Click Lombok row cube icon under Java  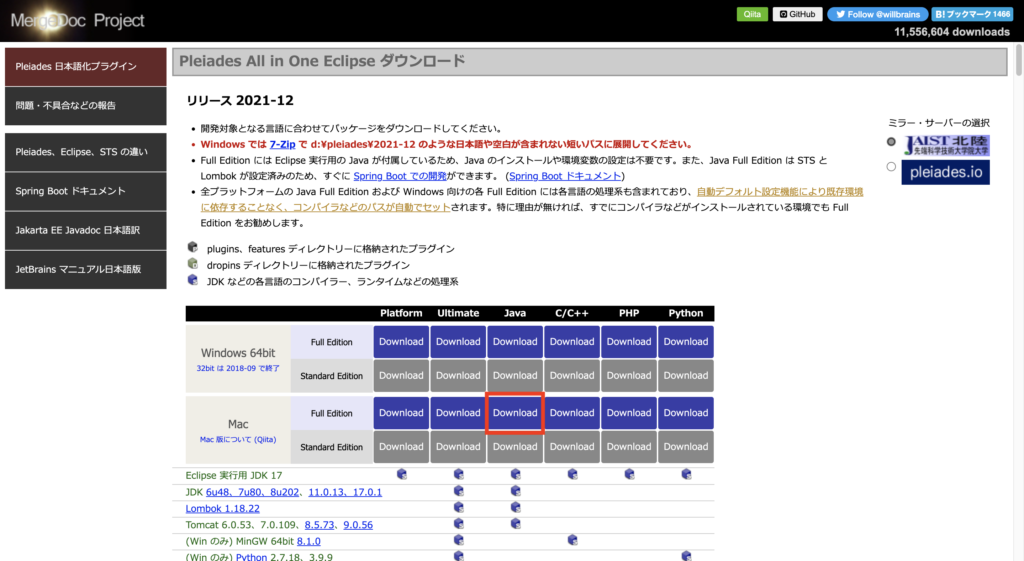pos(515,507)
